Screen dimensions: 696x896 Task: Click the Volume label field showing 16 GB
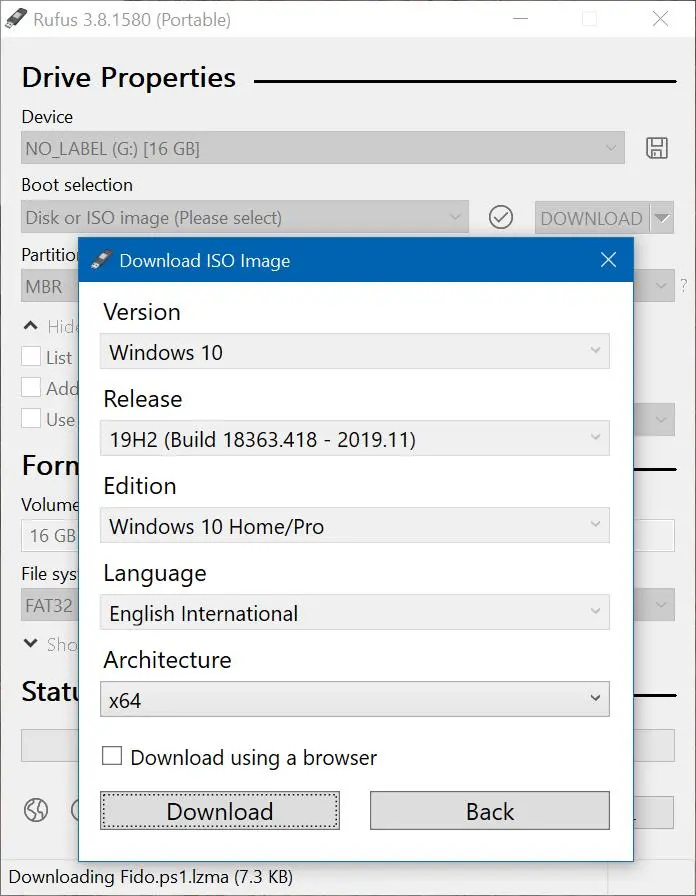click(50, 535)
